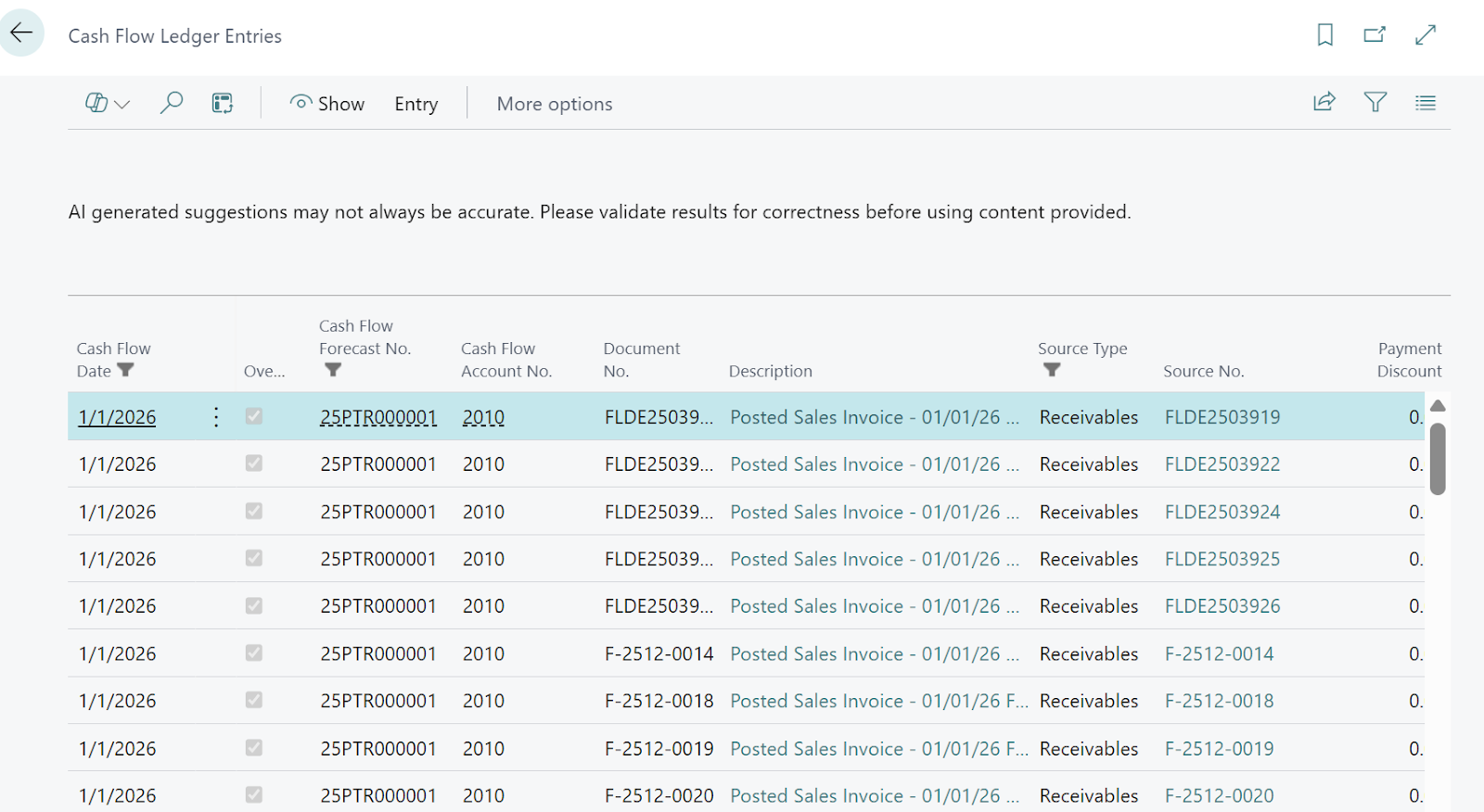Screen dimensions: 1484x812
Task: Click the back arrow button
Action: point(21,33)
